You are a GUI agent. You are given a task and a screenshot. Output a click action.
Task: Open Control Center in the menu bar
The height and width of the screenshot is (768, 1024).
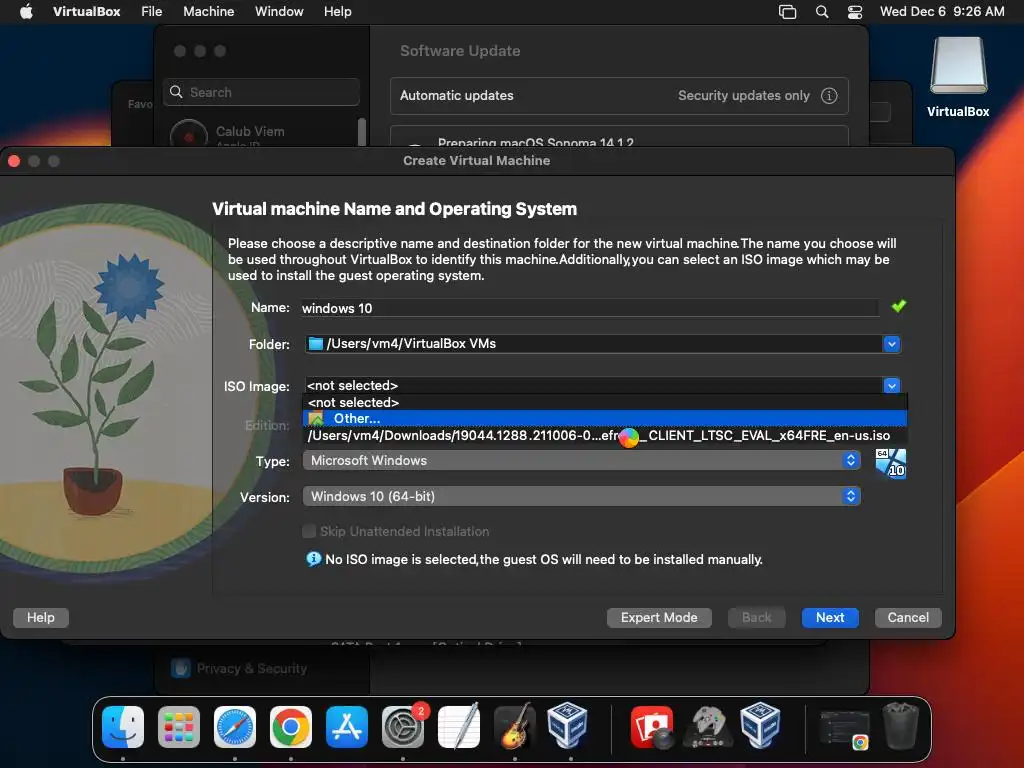(855, 12)
